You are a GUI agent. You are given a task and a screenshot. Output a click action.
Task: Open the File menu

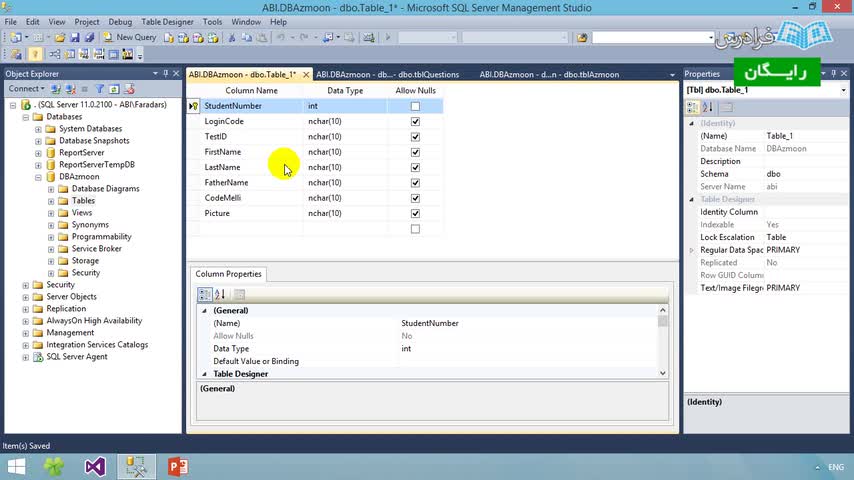pyautogui.click(x=10, y=22)
